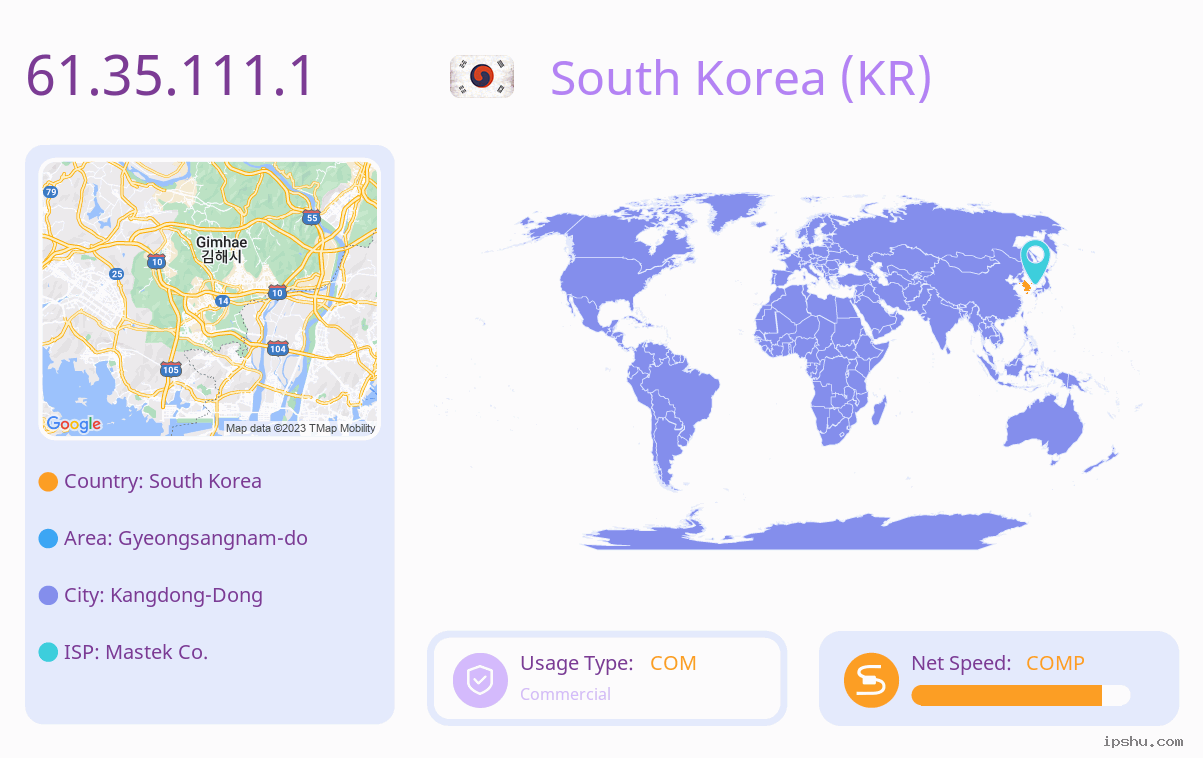The width and height of the screenshot is (1203, 758).
Task: Click the South Korea flag icon
Action: click(482, 77)
